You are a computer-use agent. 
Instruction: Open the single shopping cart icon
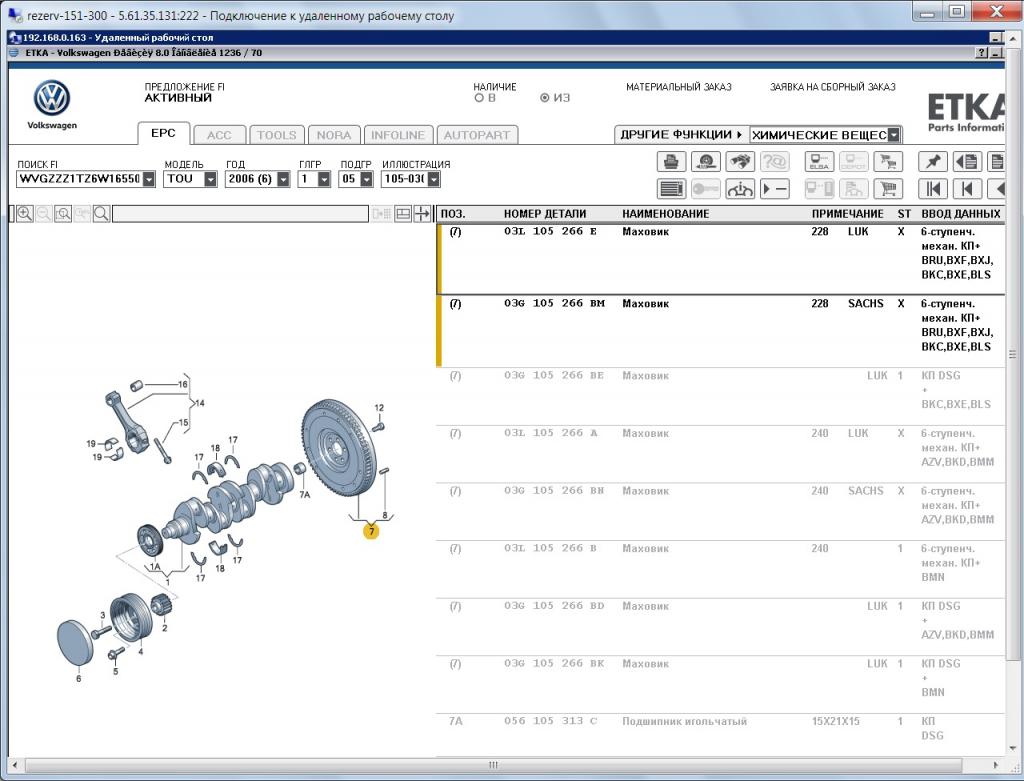pyautogui.click(x=888, y=189)
